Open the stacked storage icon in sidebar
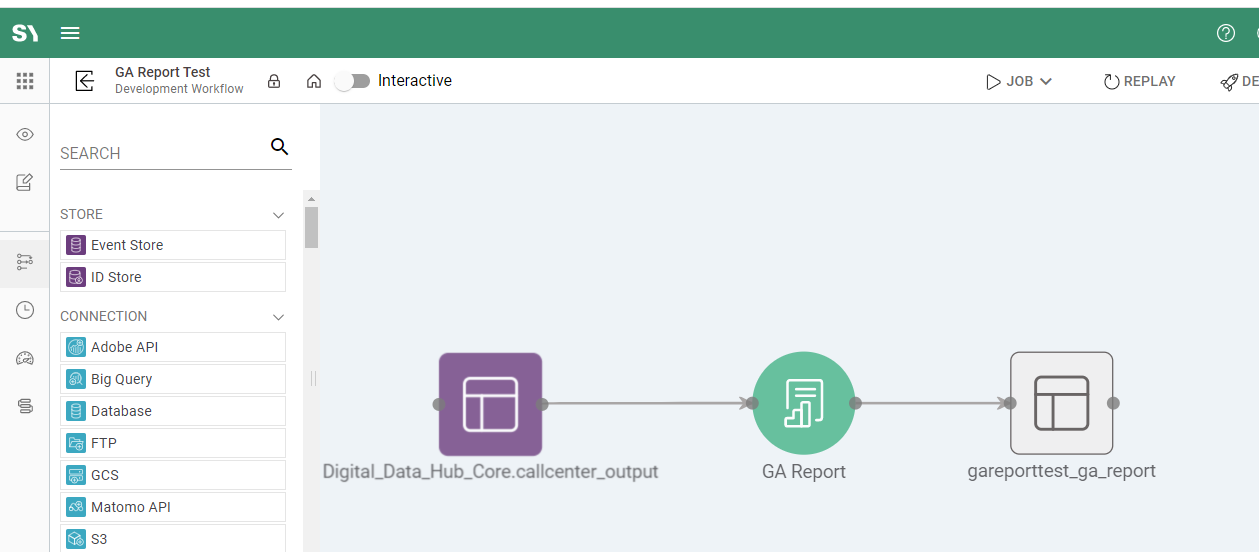 25,406
